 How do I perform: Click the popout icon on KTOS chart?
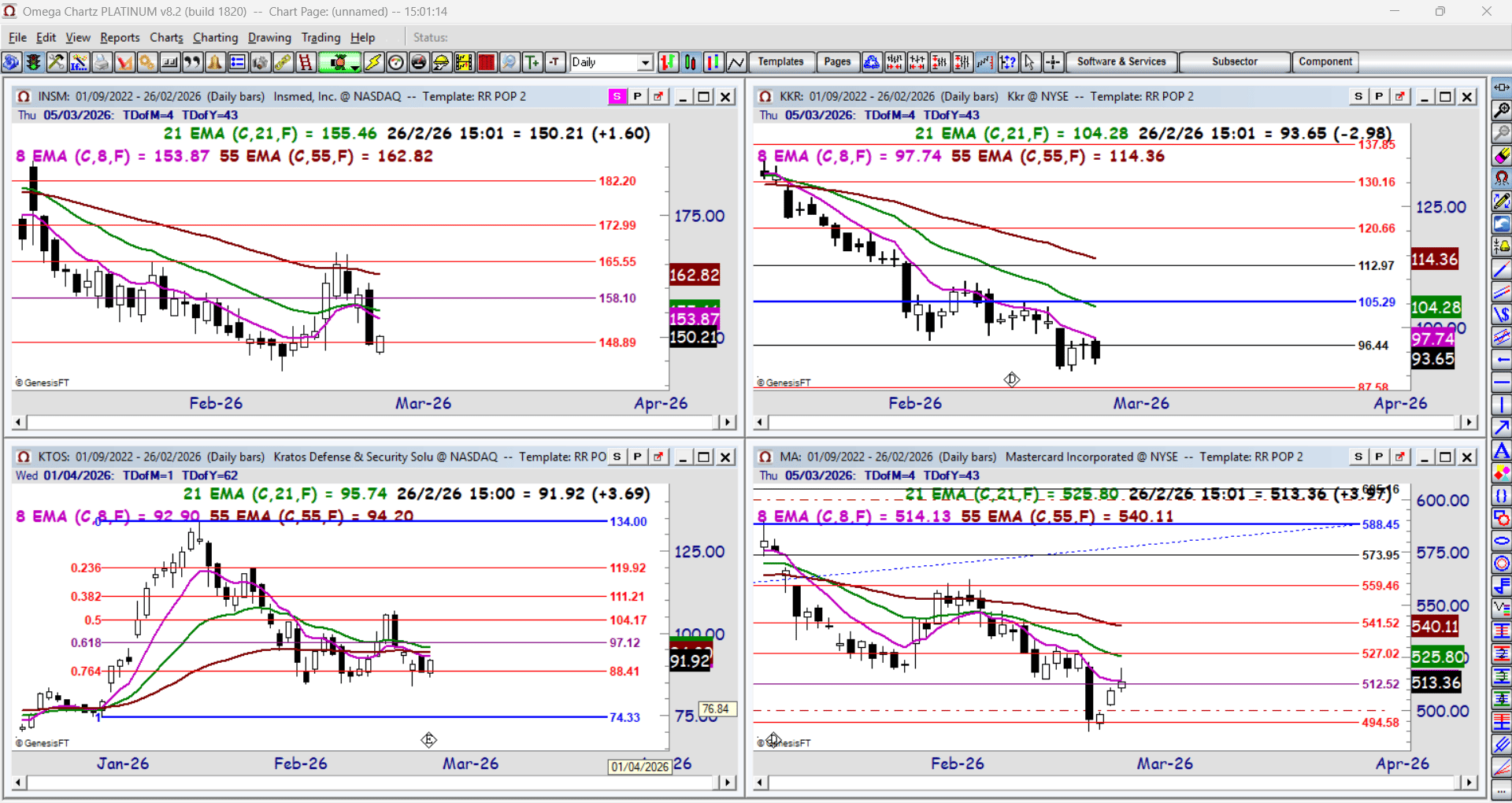(x=658, y=457)
